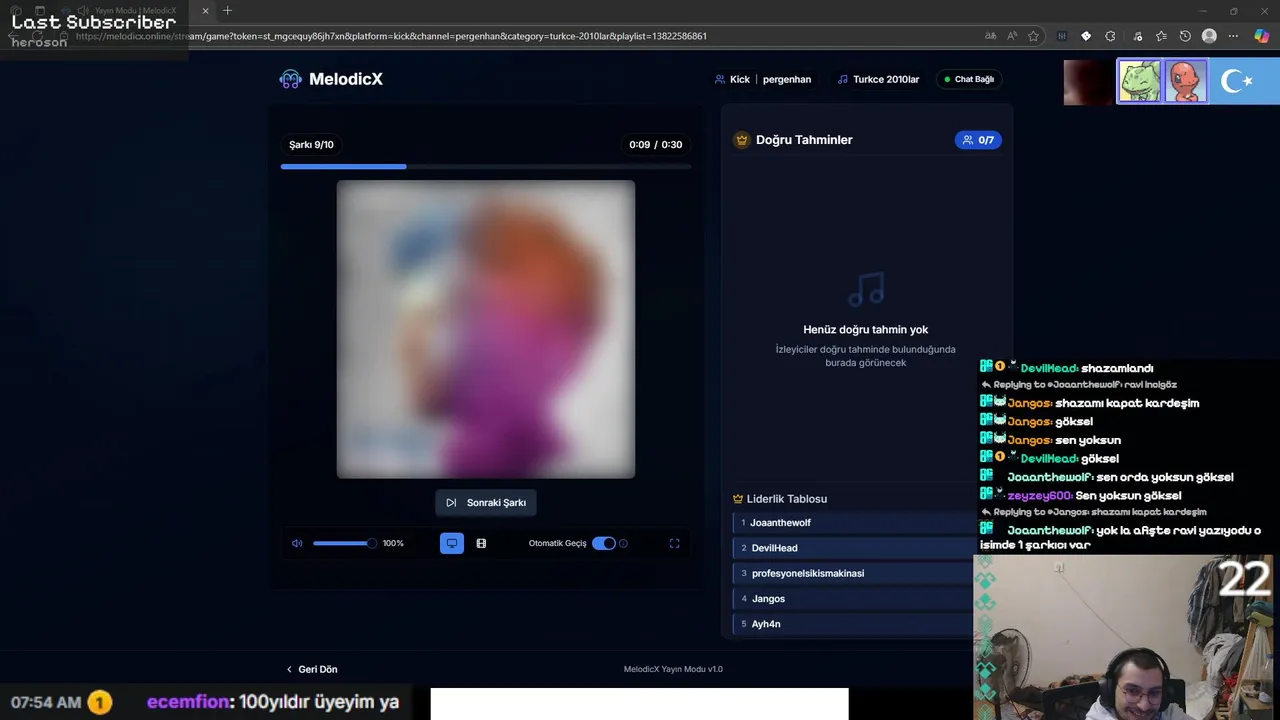Click the MelodicX headphone logo icon
Screen dimensions: 1280x720
290,79
